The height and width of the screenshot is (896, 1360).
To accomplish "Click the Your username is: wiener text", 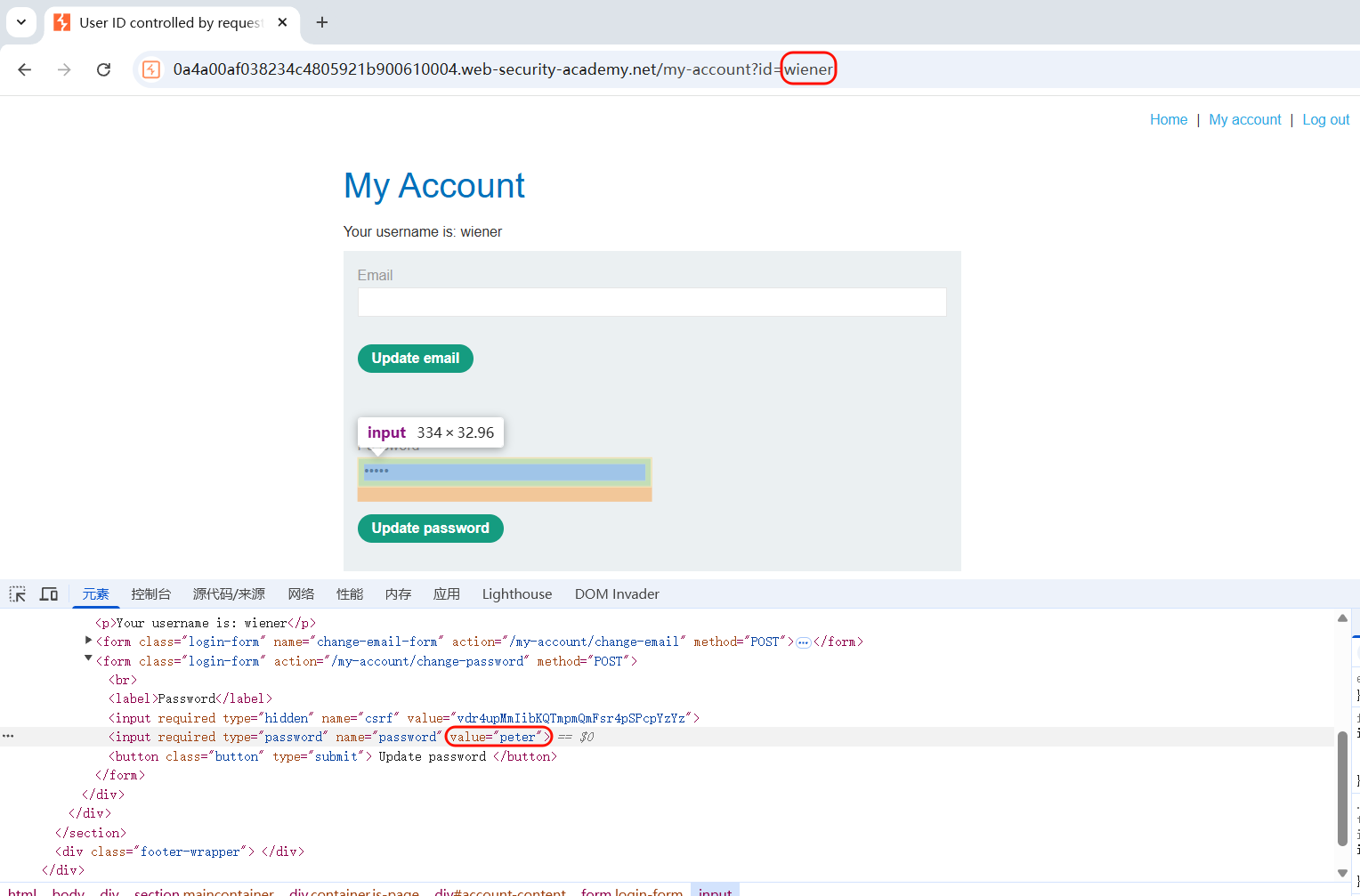I will [x=423, y=231].
